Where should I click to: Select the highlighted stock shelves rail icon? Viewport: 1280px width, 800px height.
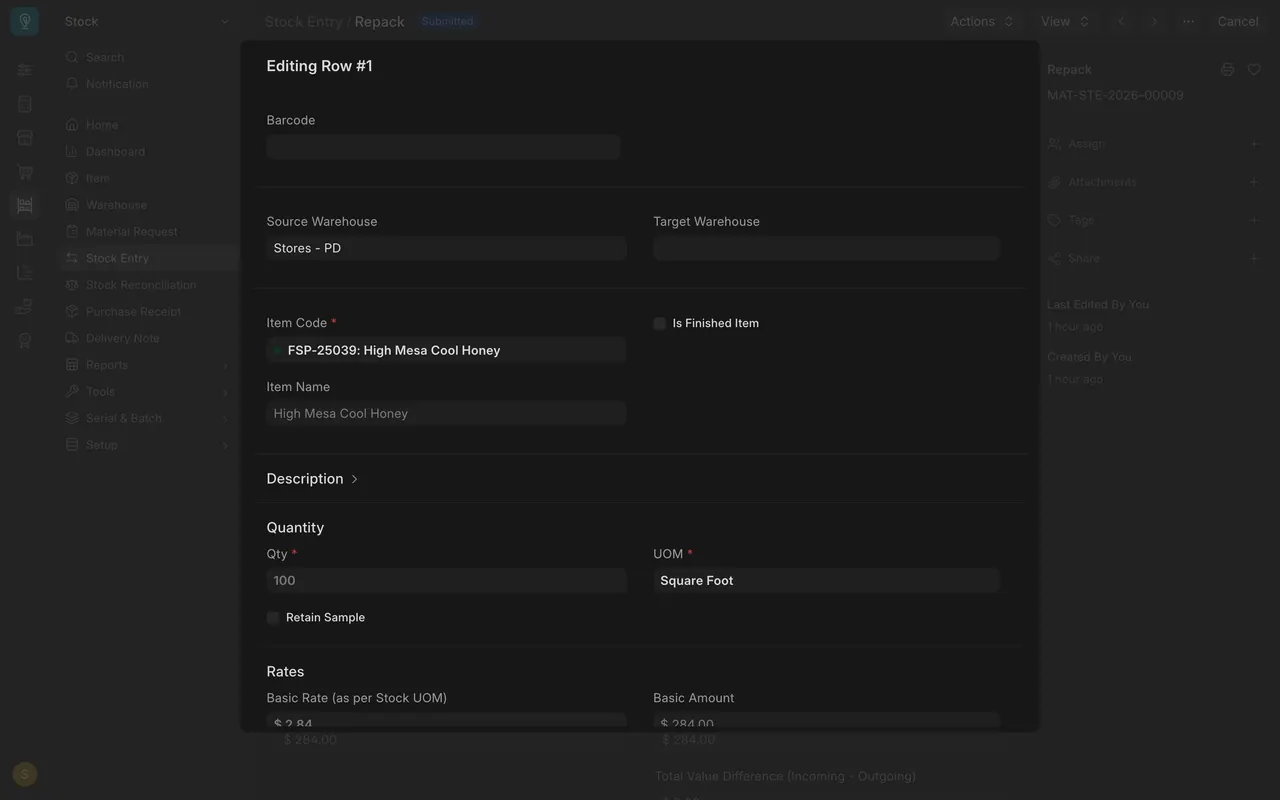point(25,205)
